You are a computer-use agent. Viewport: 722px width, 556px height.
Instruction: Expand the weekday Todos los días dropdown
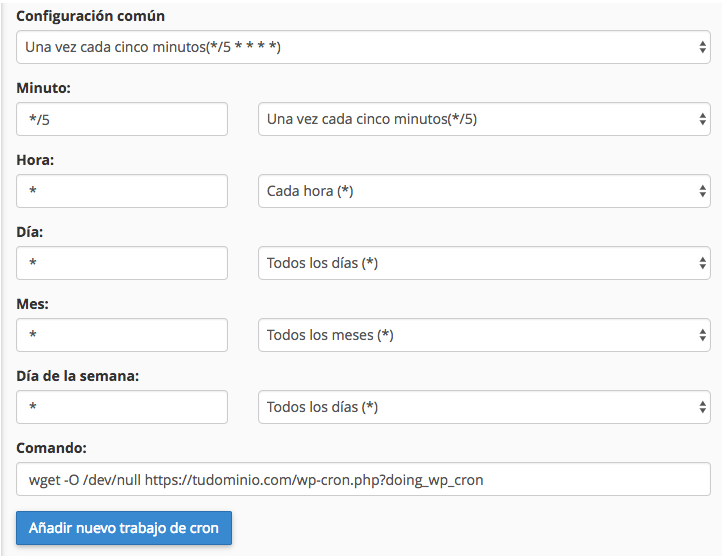(x=484, y=407)
